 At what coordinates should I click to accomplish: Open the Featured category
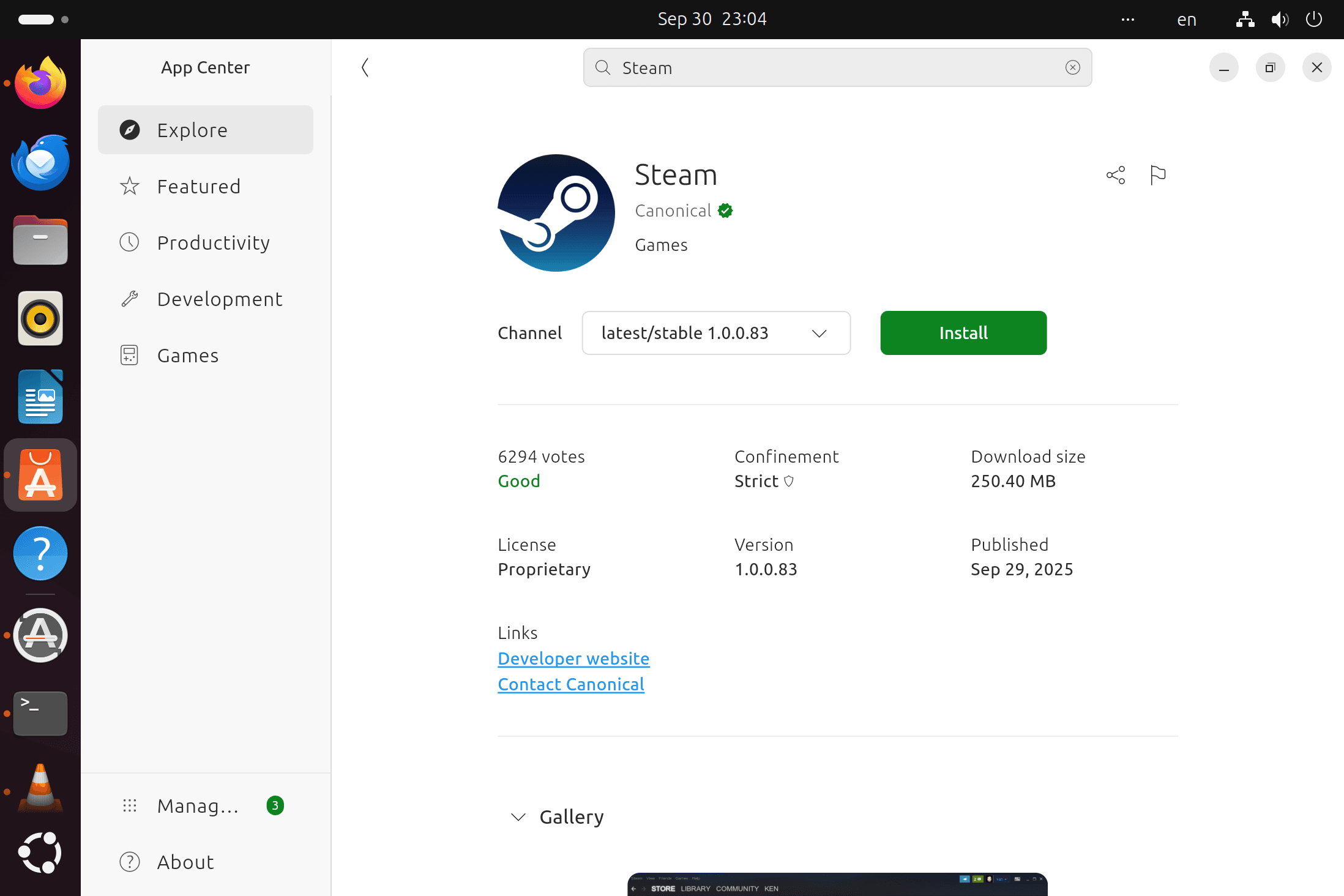tap(199, 186)
